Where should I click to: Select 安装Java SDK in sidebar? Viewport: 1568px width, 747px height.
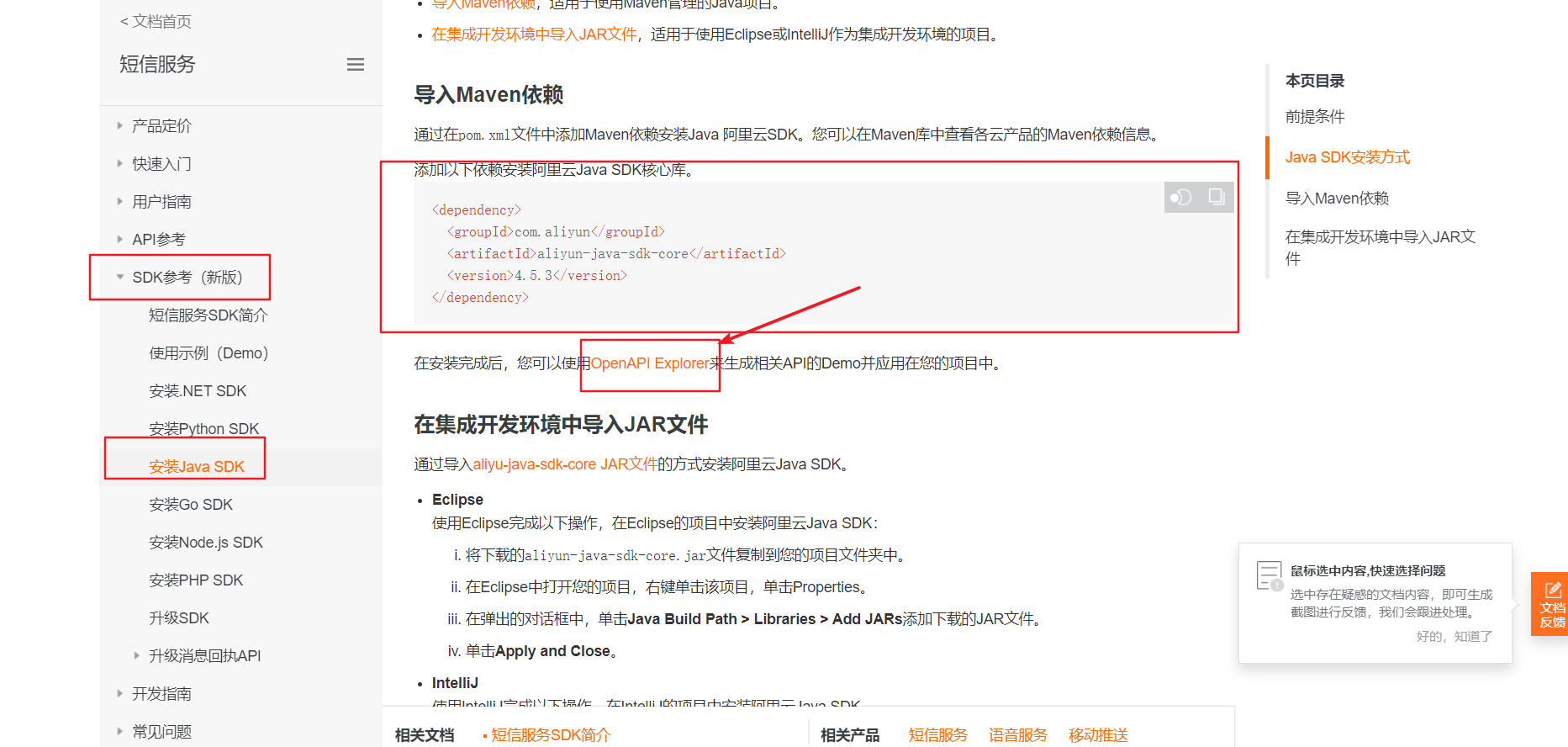coord(197,467)
